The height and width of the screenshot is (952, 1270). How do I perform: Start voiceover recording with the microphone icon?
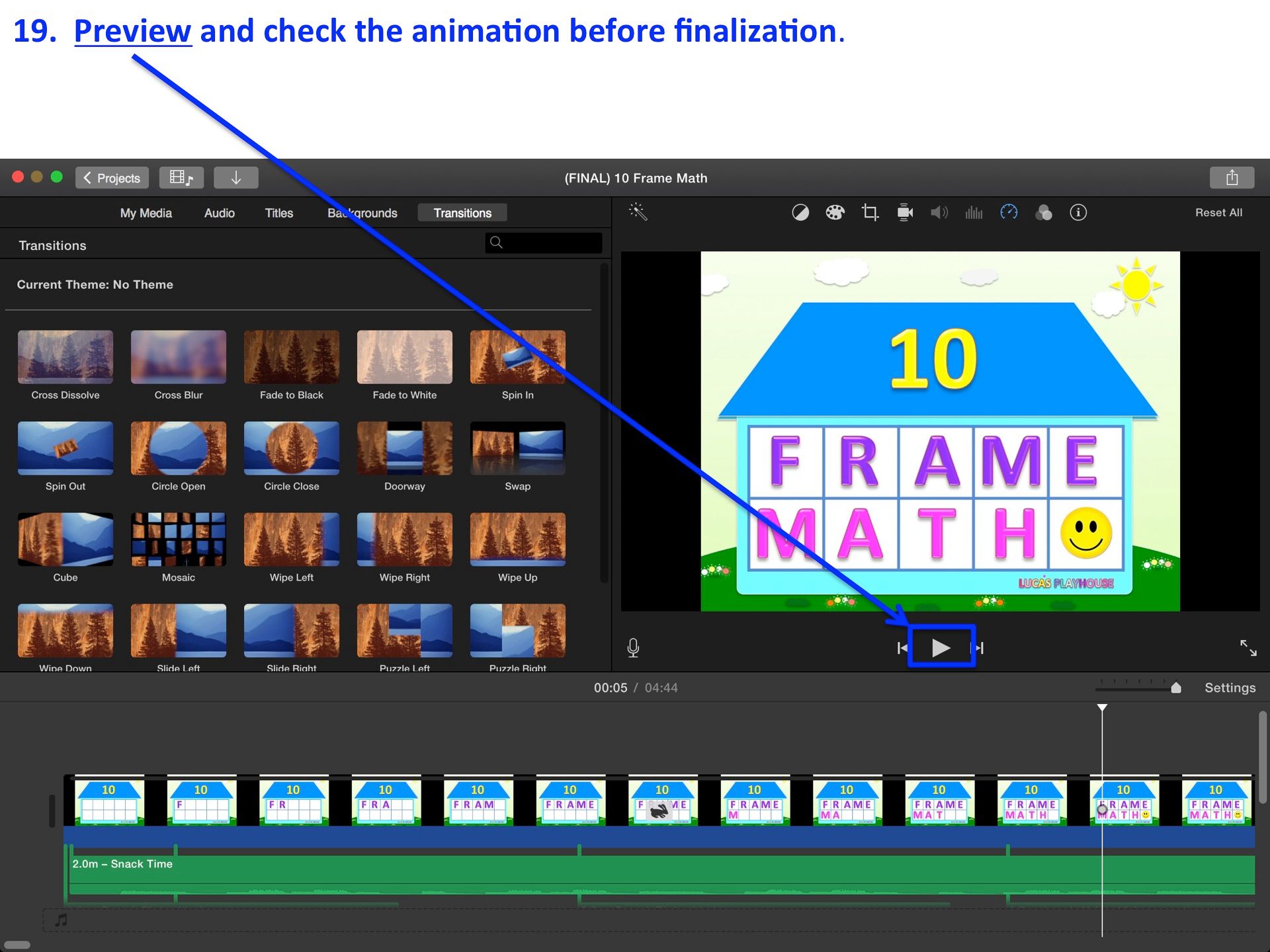[x=633, y=648]
